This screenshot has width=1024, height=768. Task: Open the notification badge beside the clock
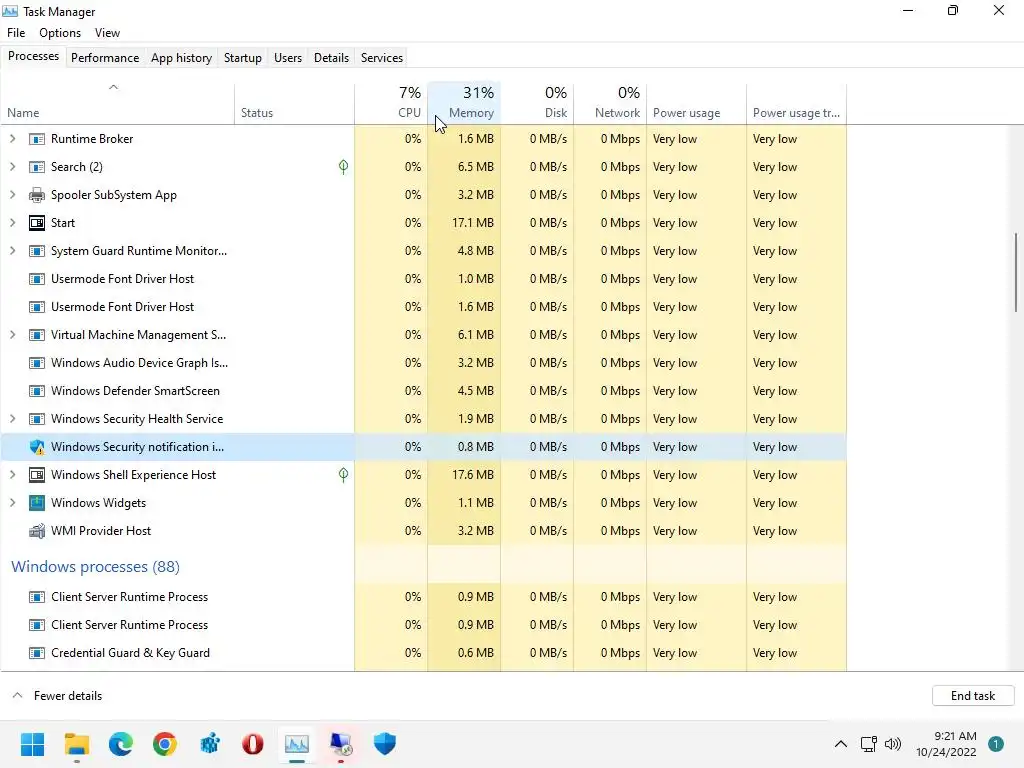[996, 744]
